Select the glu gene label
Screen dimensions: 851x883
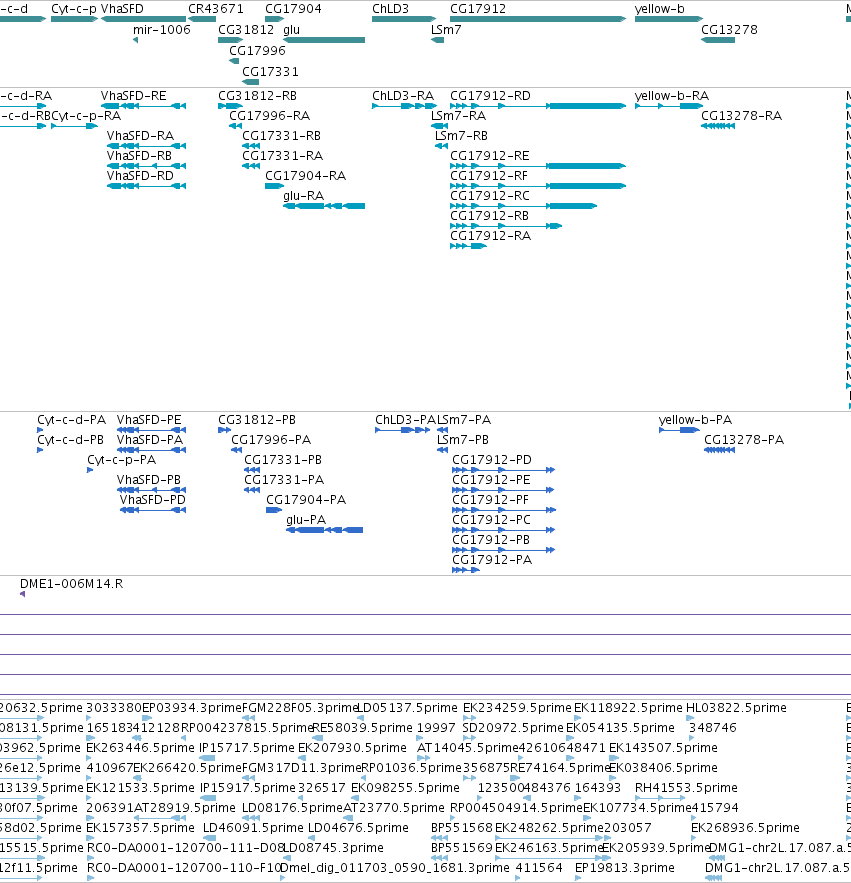tap(291, 30)
